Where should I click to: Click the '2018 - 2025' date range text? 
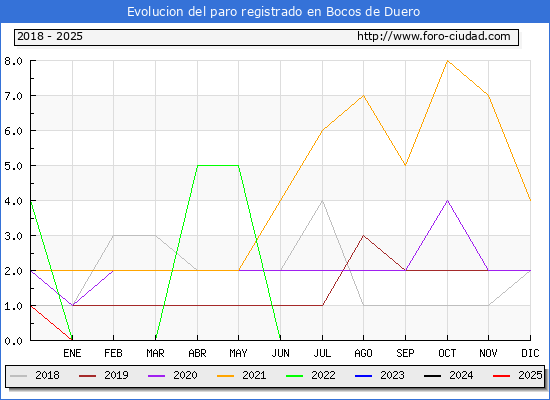pyautogui.click(x=50, y=36)
